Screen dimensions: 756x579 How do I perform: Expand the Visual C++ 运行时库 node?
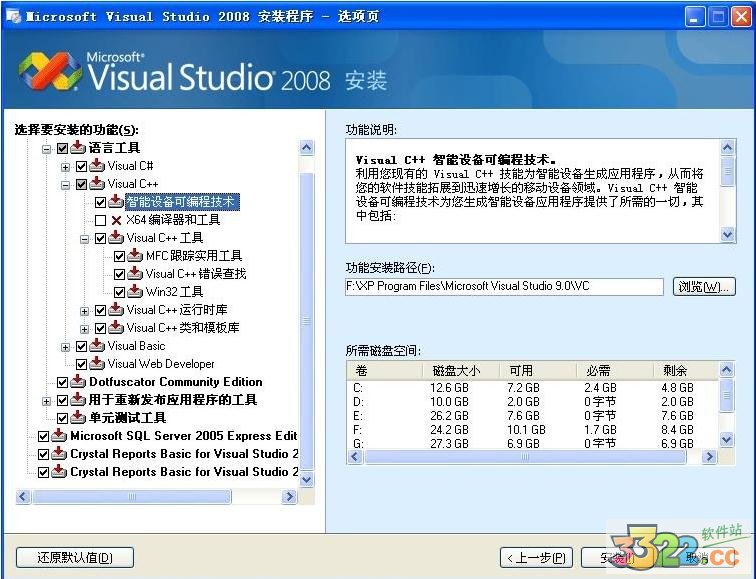point(84,311)
